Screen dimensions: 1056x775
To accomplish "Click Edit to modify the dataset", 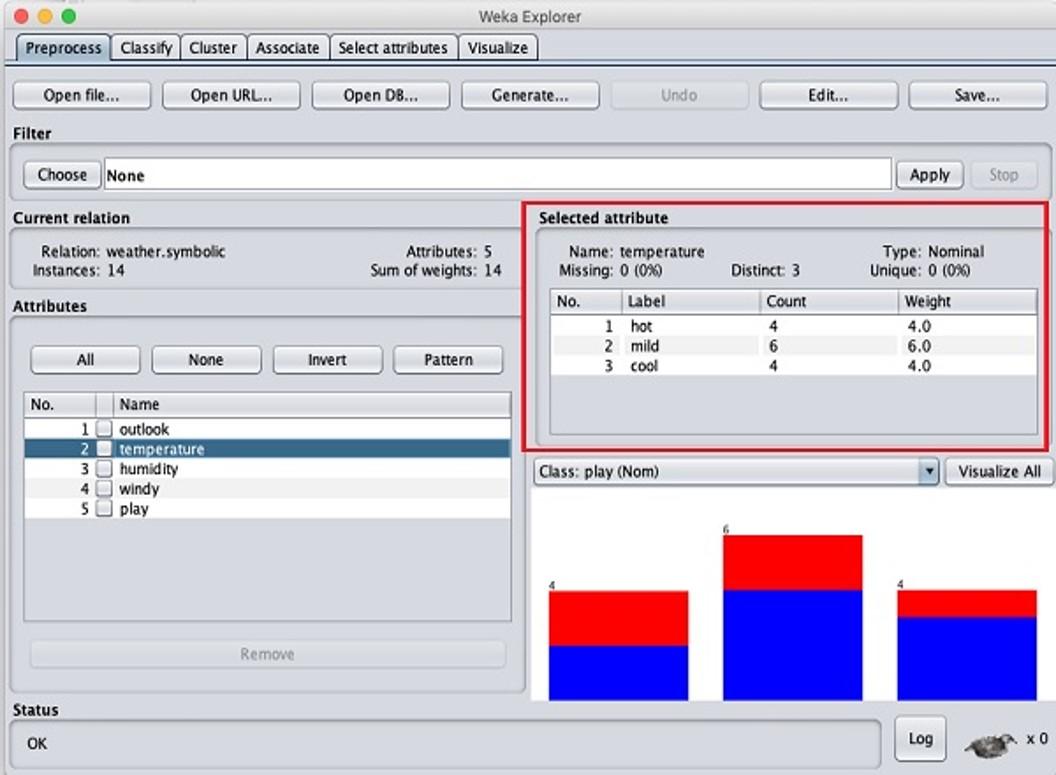I will pyautogui.click(x=828, y=95).
